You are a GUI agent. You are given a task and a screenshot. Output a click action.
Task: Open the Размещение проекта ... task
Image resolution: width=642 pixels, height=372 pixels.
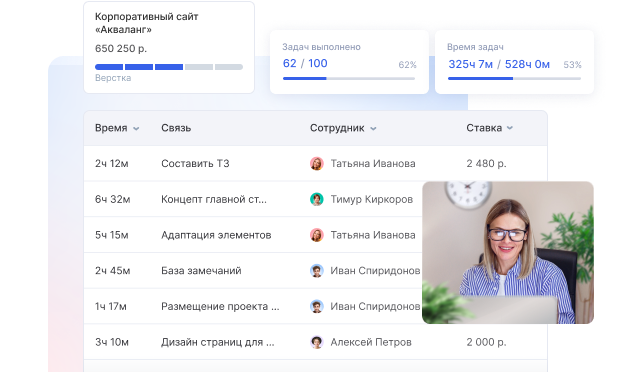[220, 306]
